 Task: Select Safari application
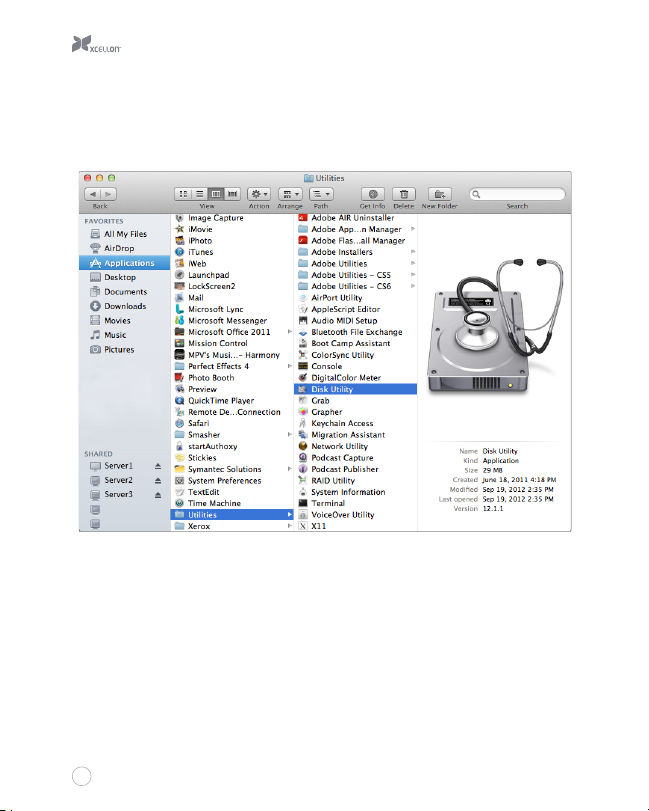232,424
